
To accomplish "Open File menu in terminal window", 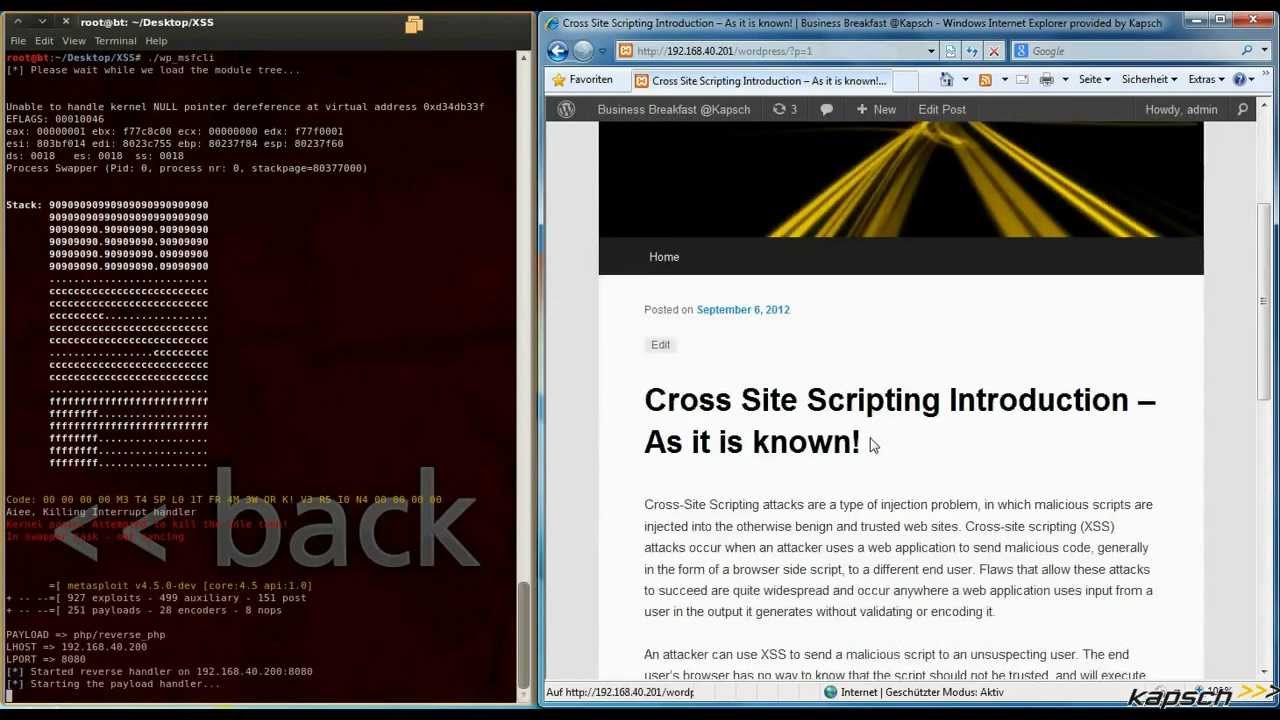I will coord(18,41).
